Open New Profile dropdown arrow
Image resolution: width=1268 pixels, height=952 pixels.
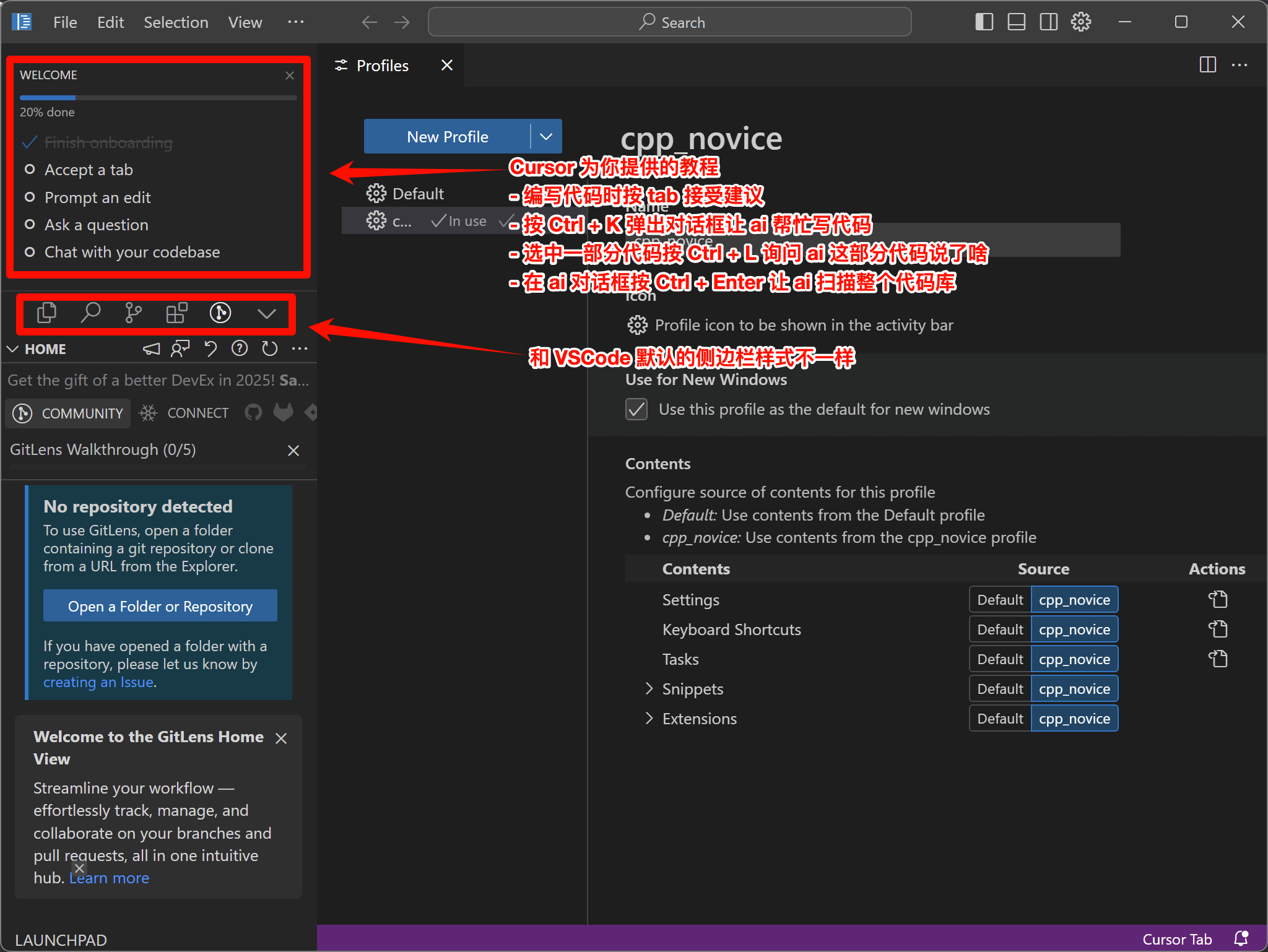click(546, 137)
